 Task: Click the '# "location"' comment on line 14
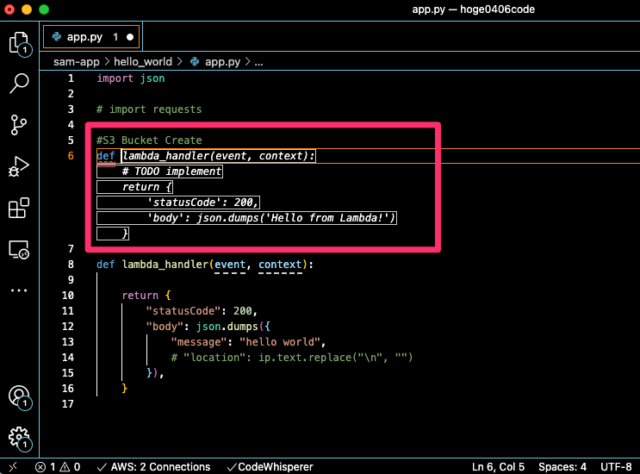[x=292, y=358]
